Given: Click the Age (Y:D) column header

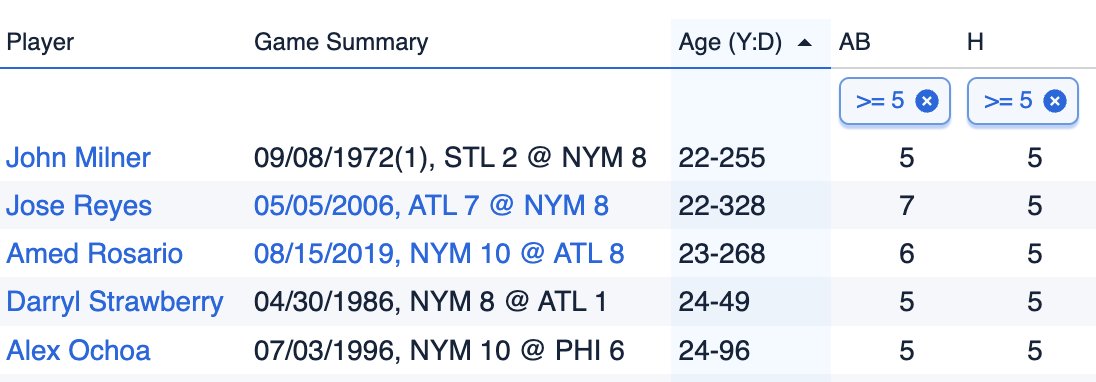Looking at the screenshot, I should 729,42.
